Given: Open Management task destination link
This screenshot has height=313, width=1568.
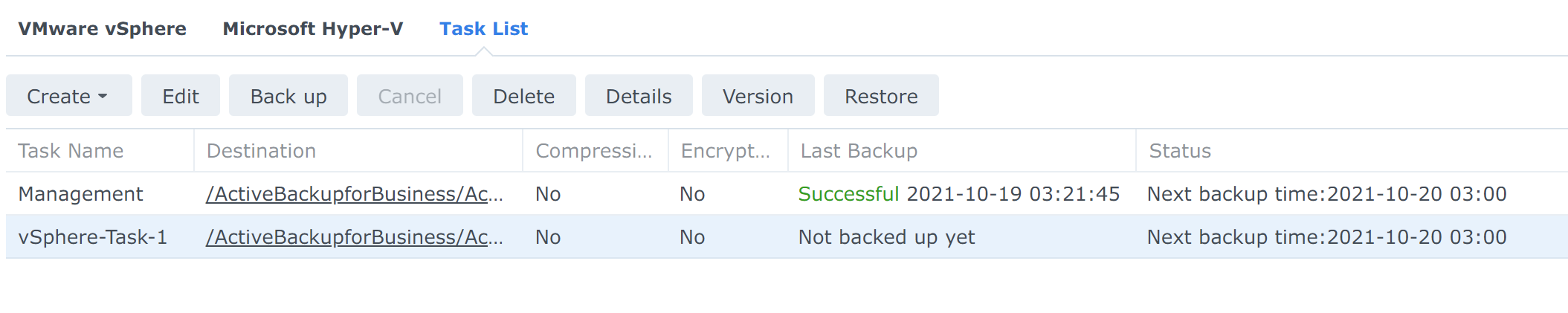Looking at the screenshot, I should [x=354, y=194].
